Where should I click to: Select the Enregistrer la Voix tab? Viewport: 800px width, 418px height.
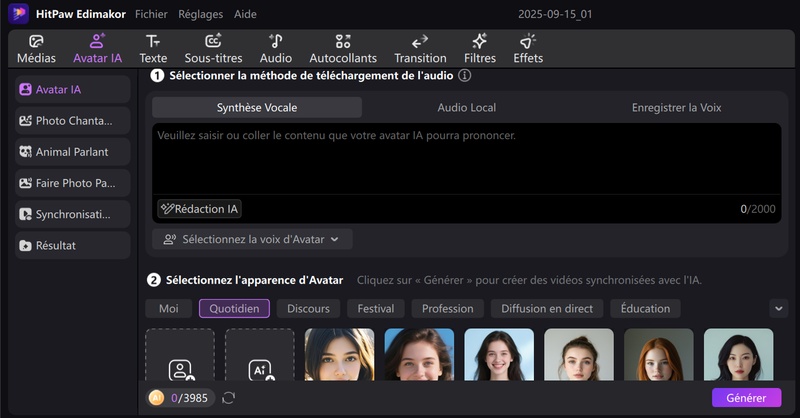click(x=676, y=108)
